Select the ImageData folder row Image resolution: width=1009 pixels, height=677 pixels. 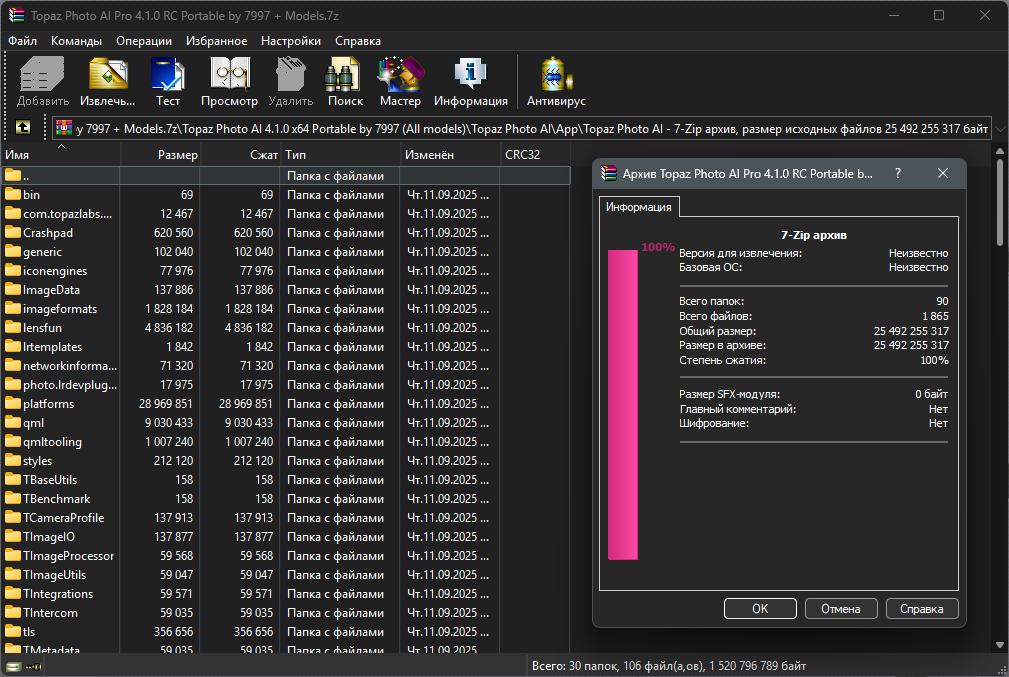click(x=285, y=290)
